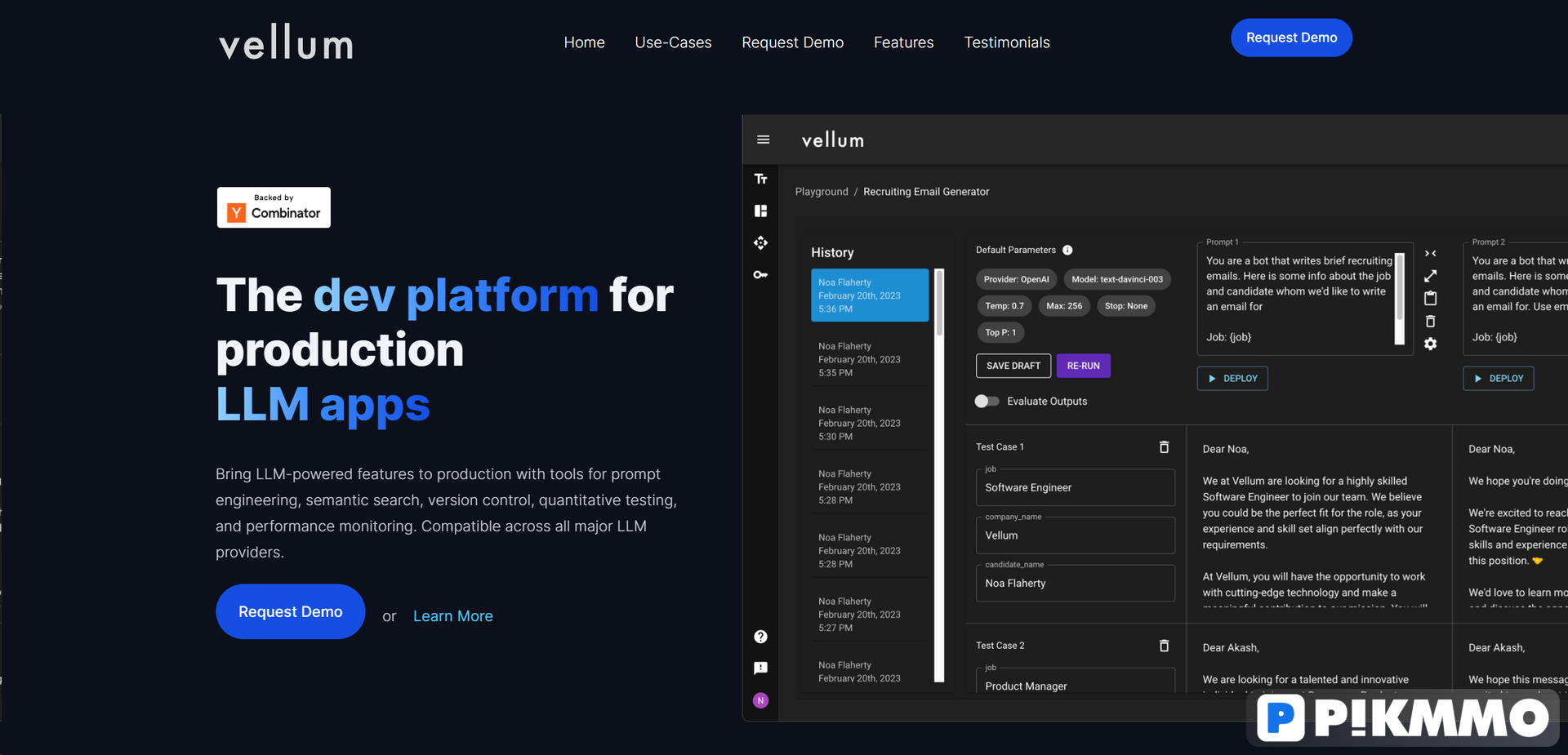Screen dimensions: 1568x755
Task: Click the Test Case 1 label
Action: tap(1000, 447)
